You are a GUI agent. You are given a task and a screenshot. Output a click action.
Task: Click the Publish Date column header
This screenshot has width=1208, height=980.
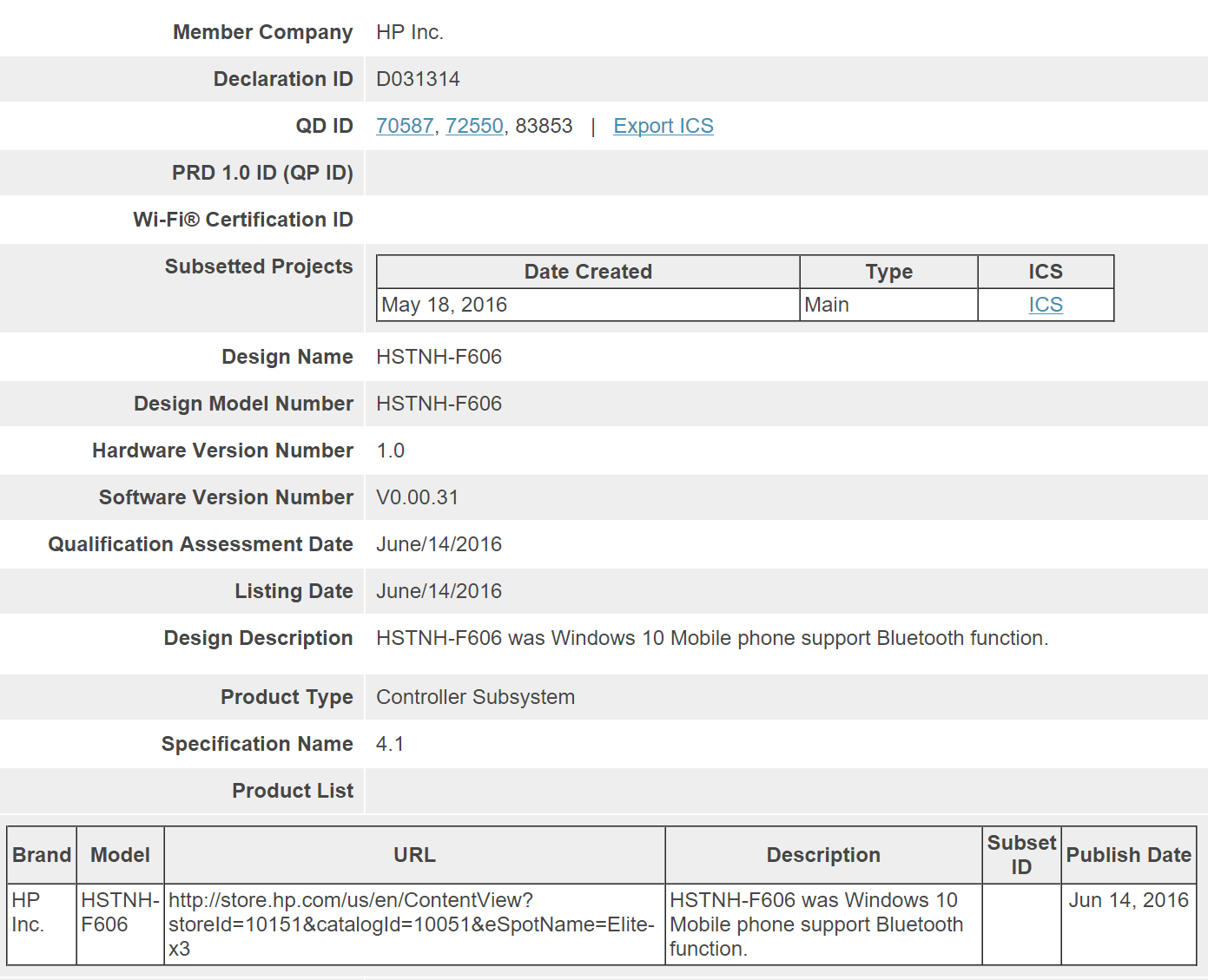(1129, 855)
